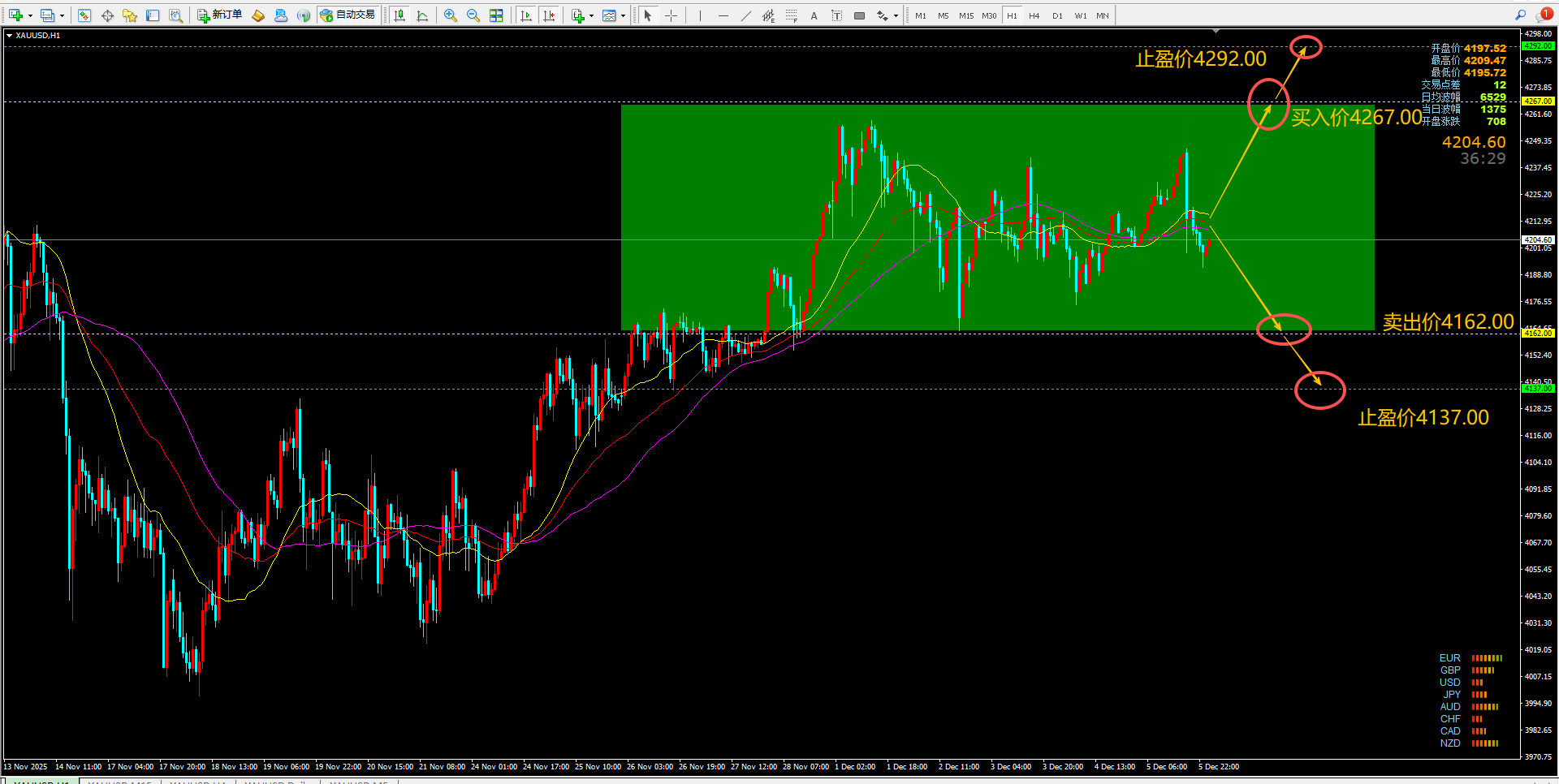Click the tile windows icon
1559x784 pixels.
(x=496, y=15)
